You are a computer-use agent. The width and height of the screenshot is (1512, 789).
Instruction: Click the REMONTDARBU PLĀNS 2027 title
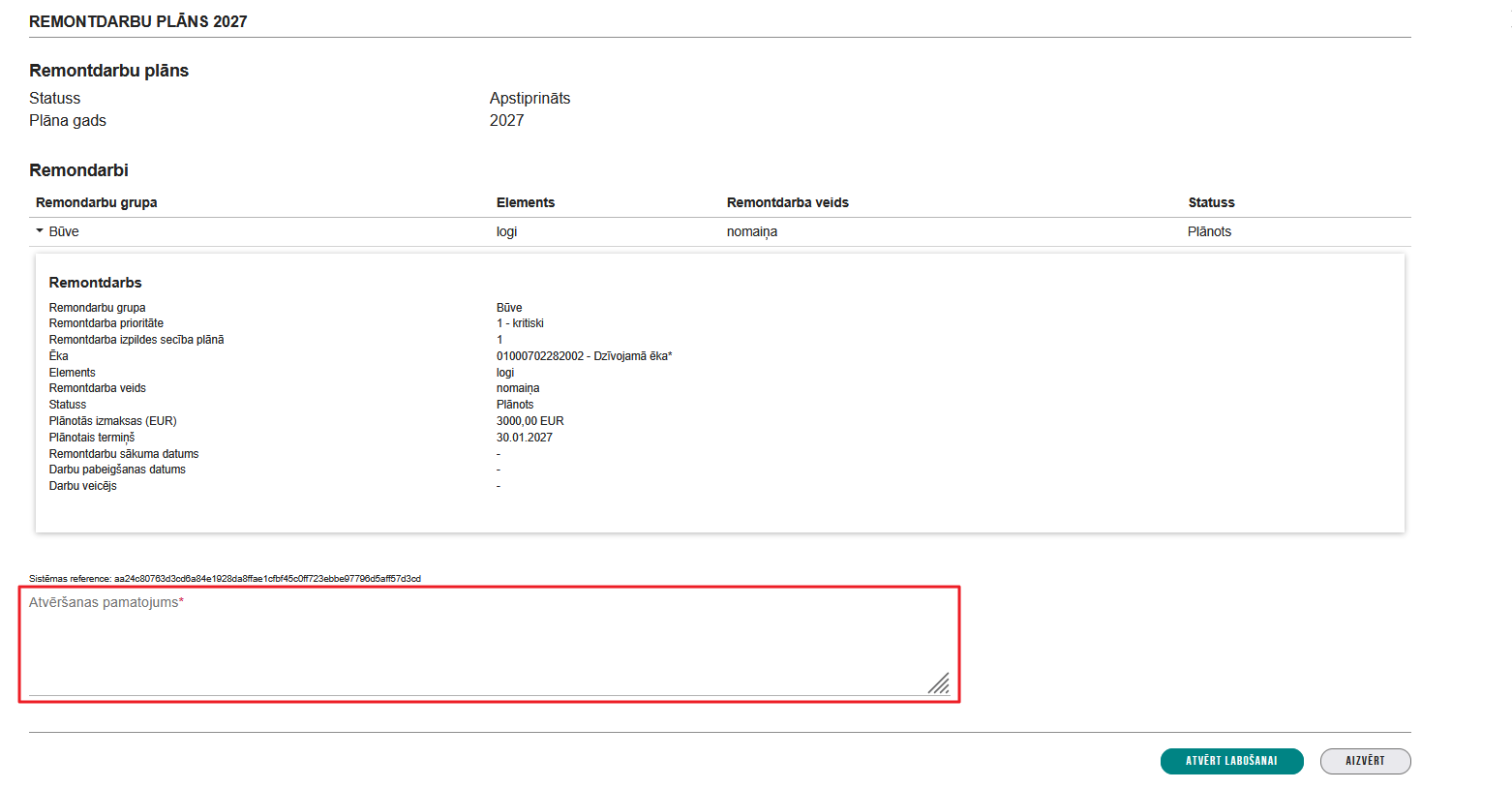tap(138, 21)
